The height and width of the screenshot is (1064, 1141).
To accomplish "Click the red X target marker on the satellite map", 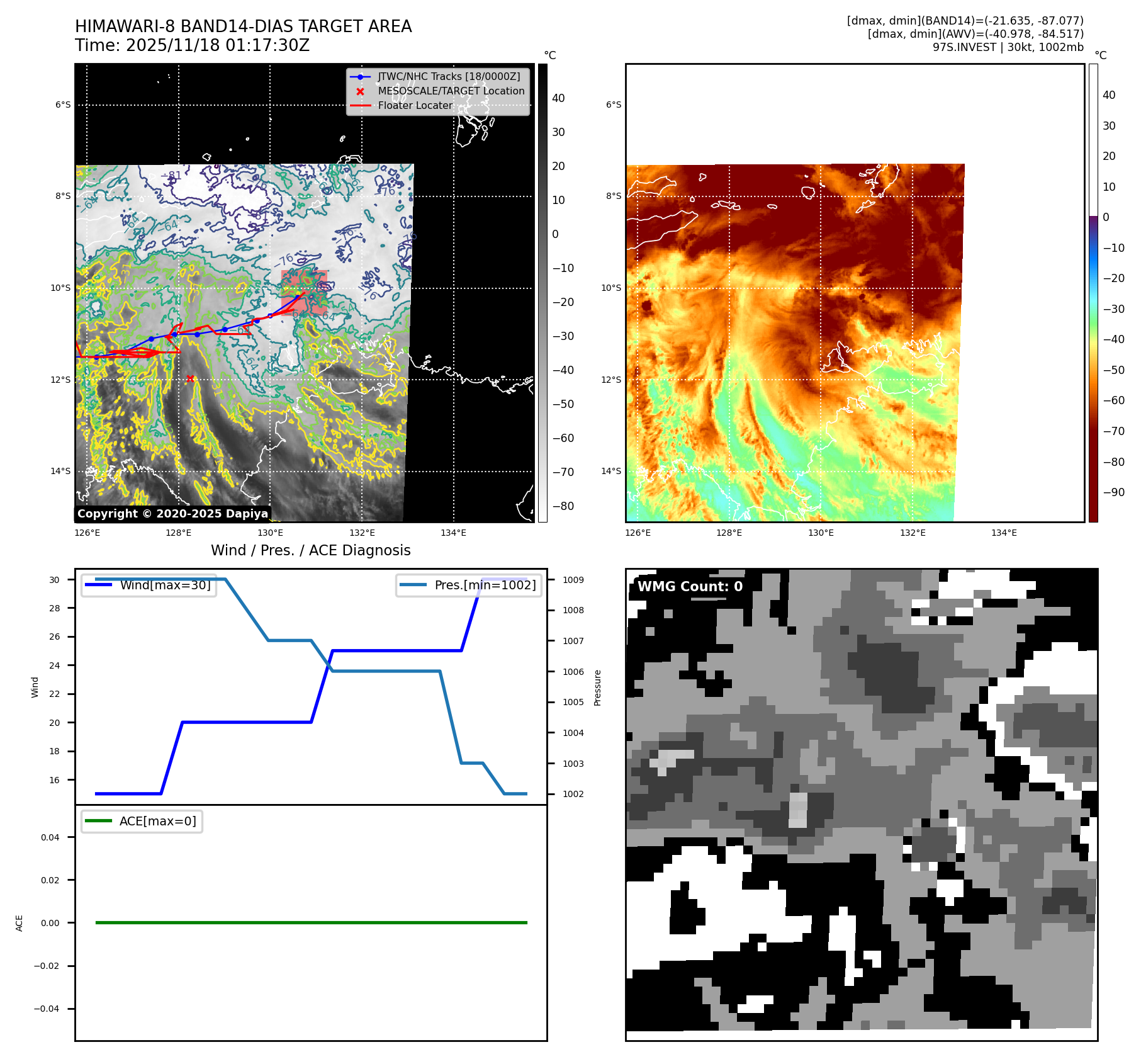I will (190, 378).
